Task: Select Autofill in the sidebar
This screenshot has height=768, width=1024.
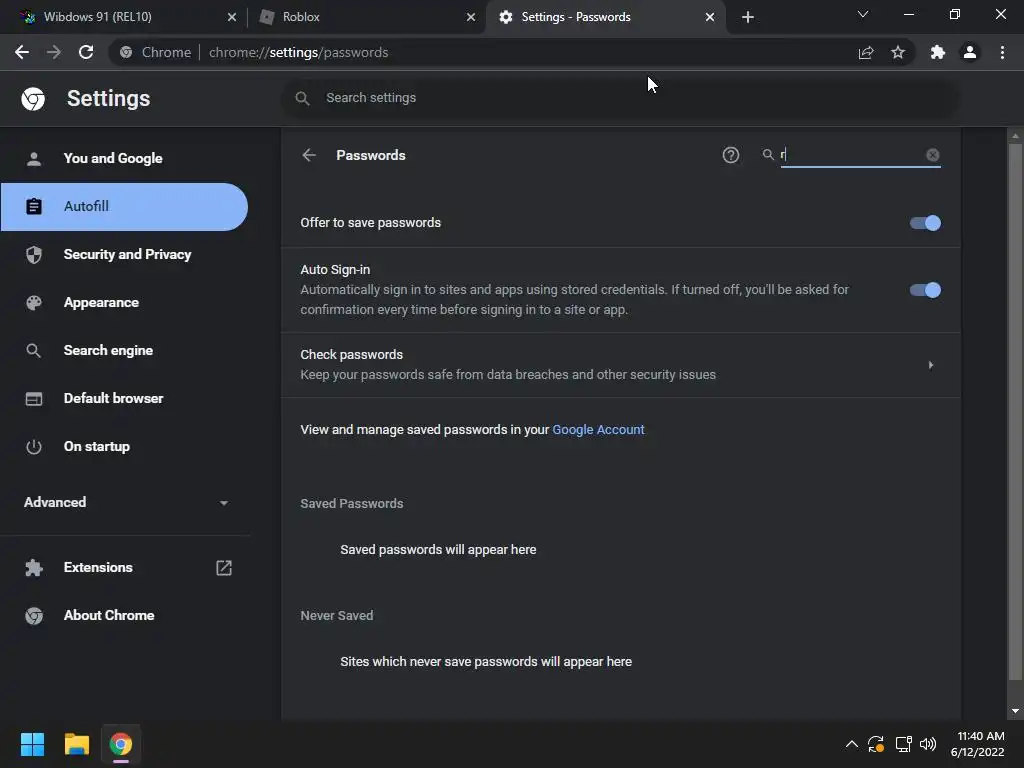Action: pyautogui.click(x=124, y=206)
